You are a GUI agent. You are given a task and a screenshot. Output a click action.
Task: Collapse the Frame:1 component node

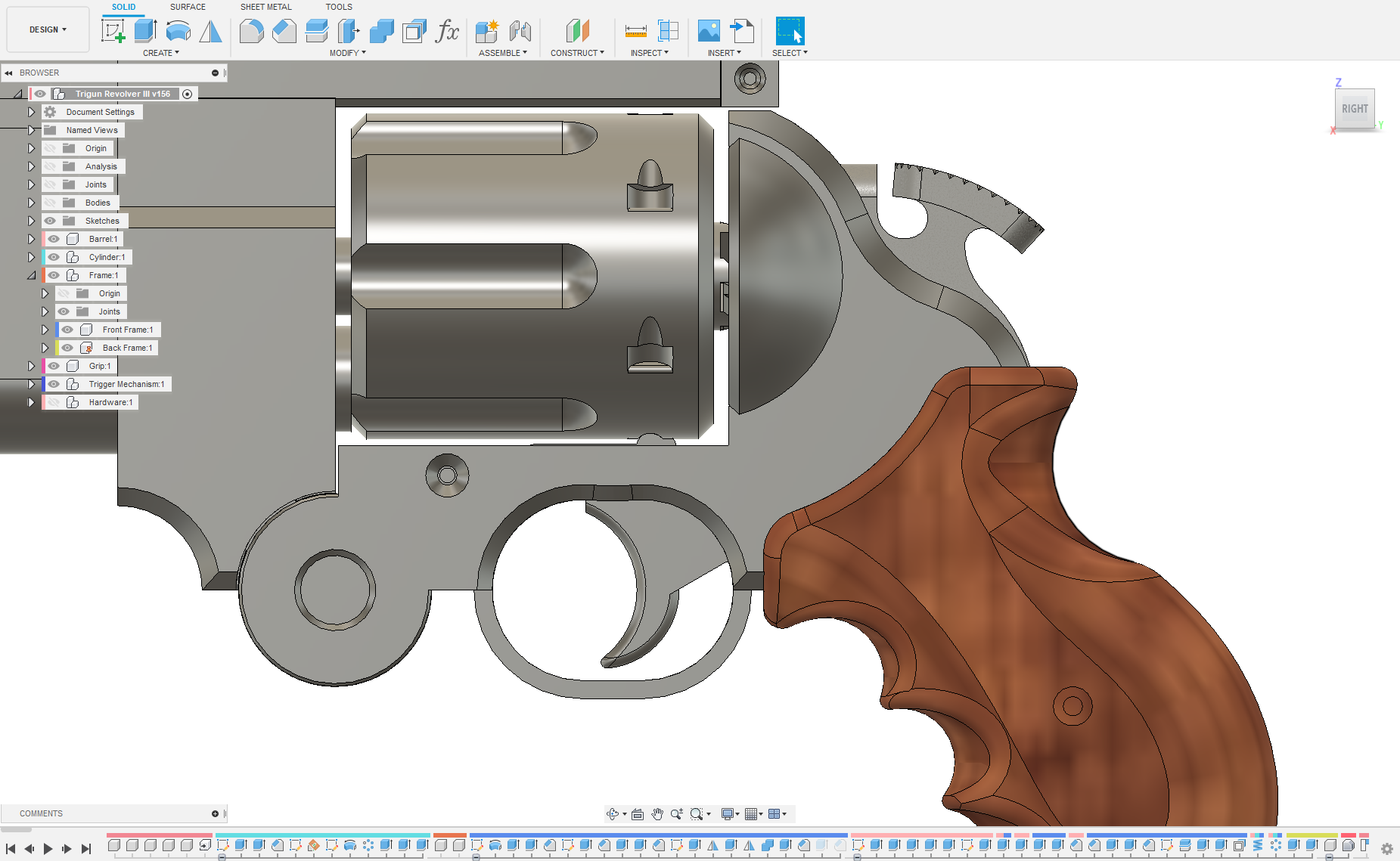tap(31, 275)
